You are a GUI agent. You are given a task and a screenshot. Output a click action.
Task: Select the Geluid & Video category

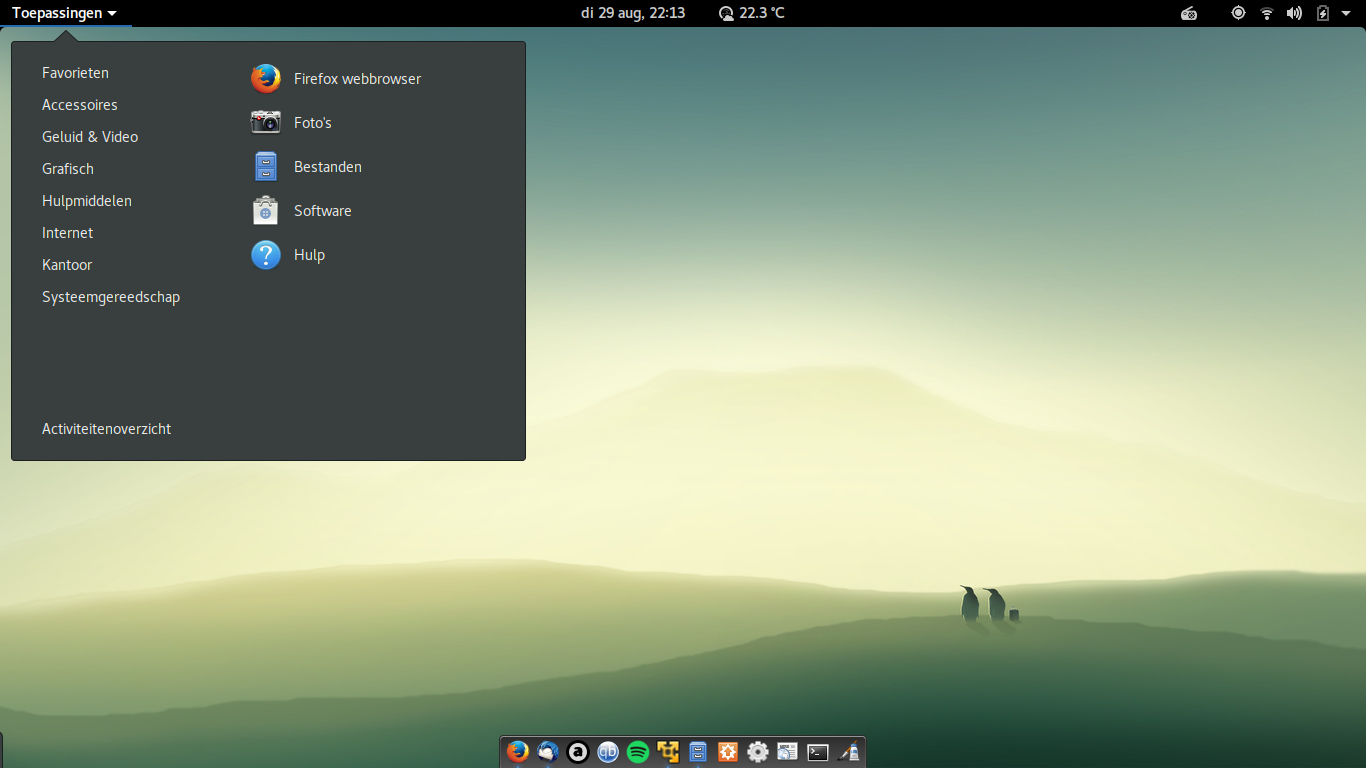90,137
